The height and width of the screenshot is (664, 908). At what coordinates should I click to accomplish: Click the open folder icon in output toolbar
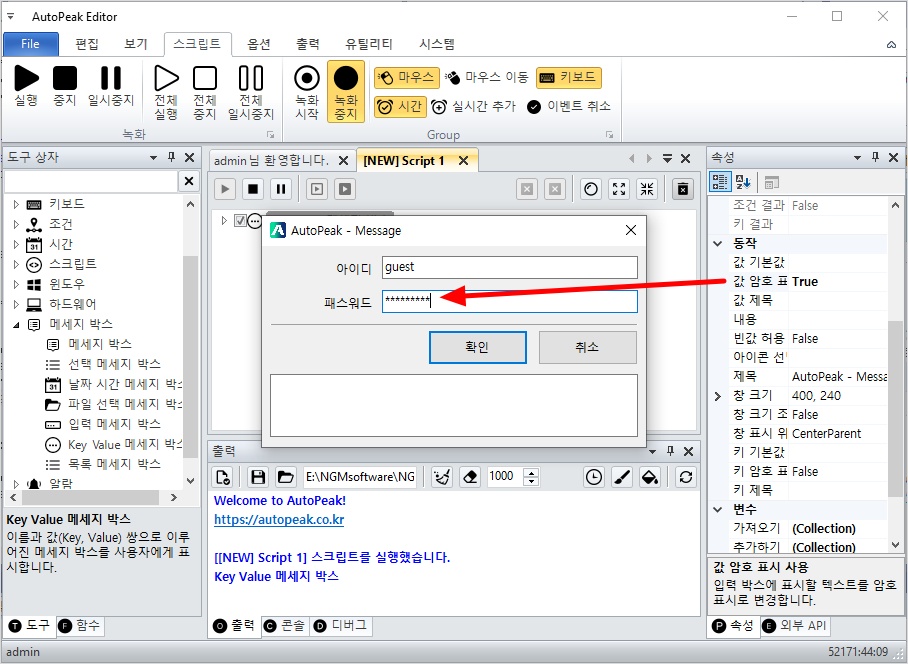(x=285, y=477)
